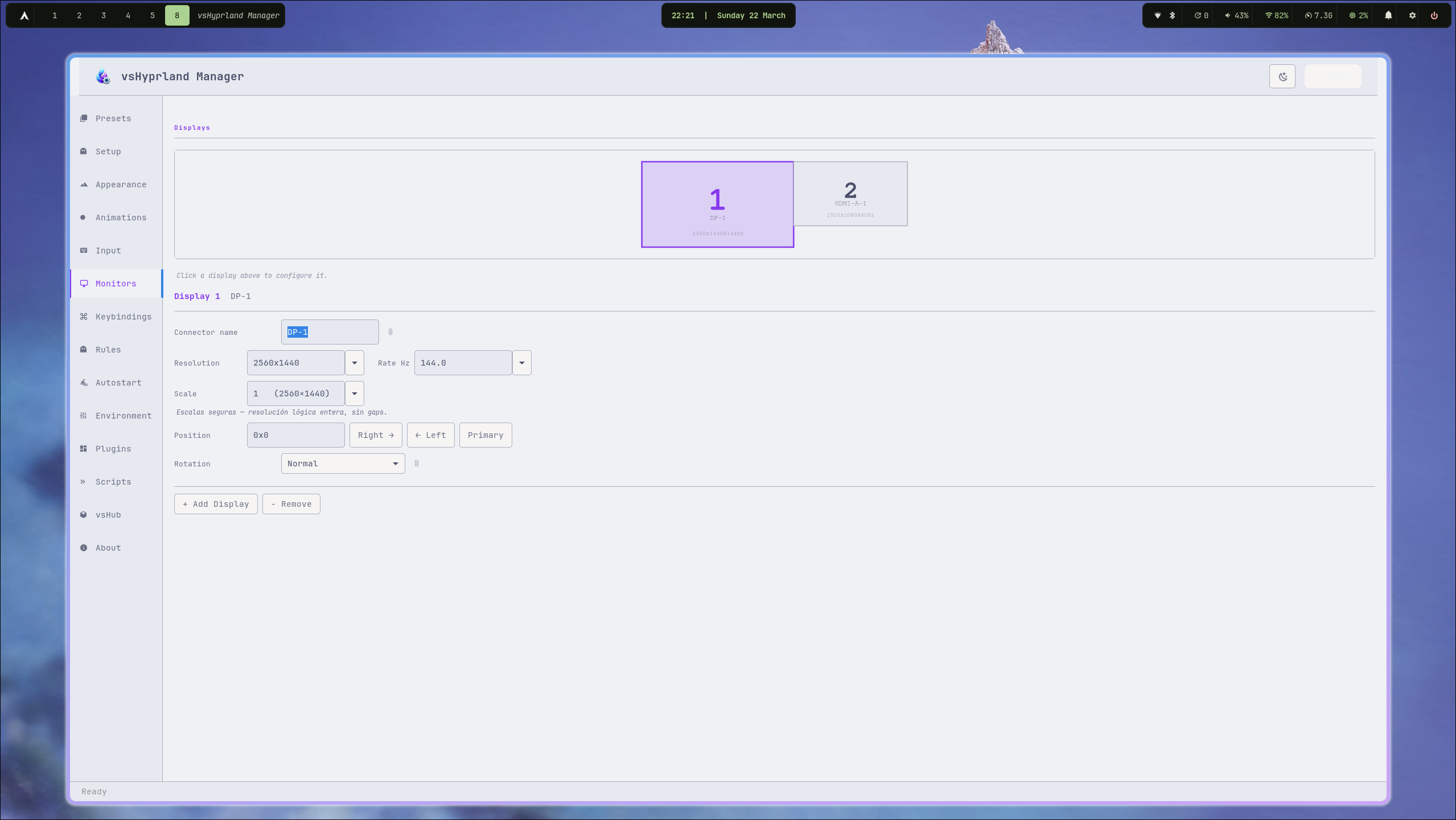Screen dimensions: 1456x820
Task: Click the - Remove button
Action: [x=291, y=504]
